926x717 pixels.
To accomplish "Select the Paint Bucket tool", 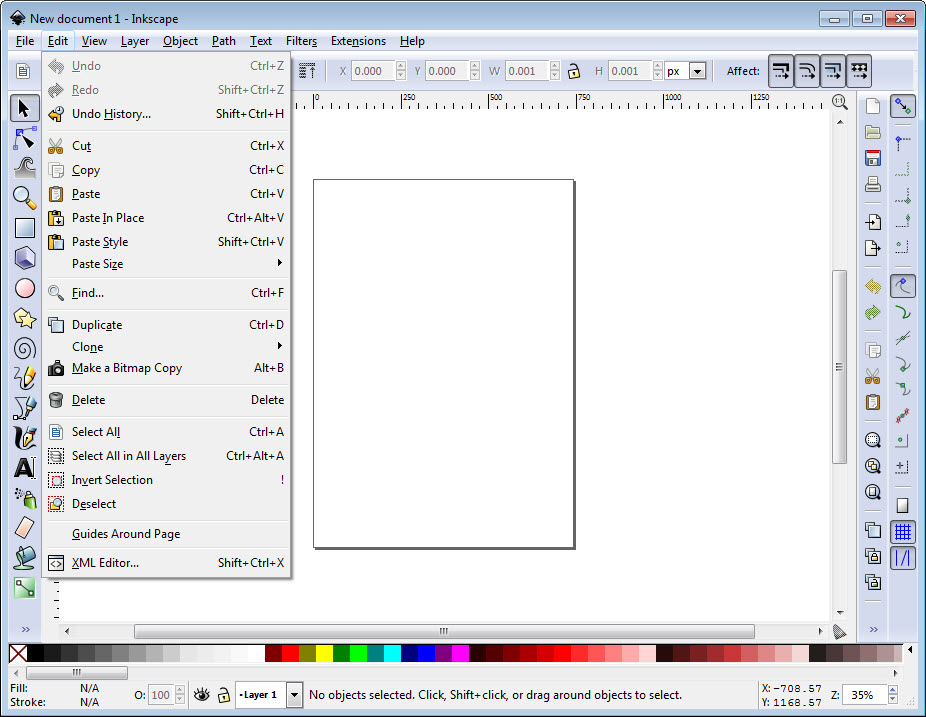I will tap(24, 558).
